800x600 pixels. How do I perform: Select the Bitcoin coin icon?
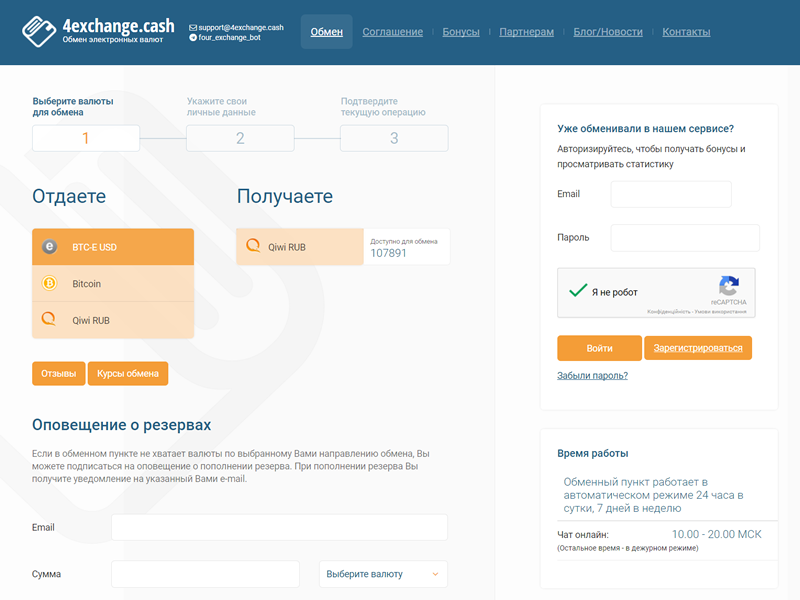(x=49, y=284)
